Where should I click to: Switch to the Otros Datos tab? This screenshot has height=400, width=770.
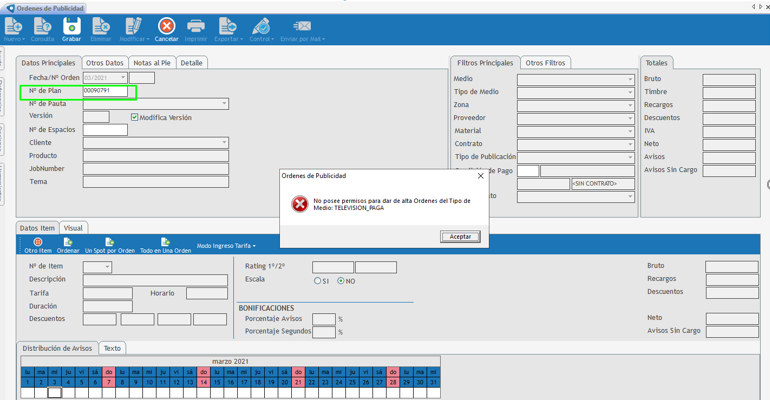coord(104,63)
